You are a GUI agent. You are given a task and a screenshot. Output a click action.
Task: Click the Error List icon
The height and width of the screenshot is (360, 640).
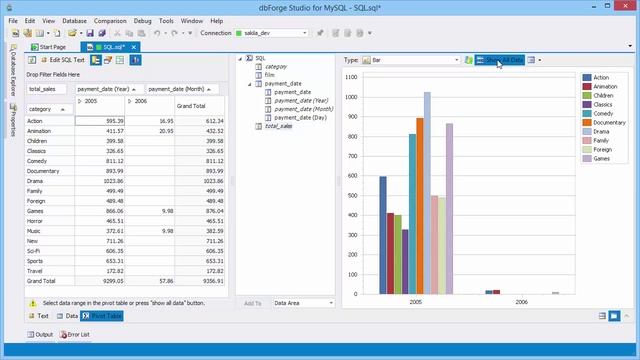coord(63,335)
